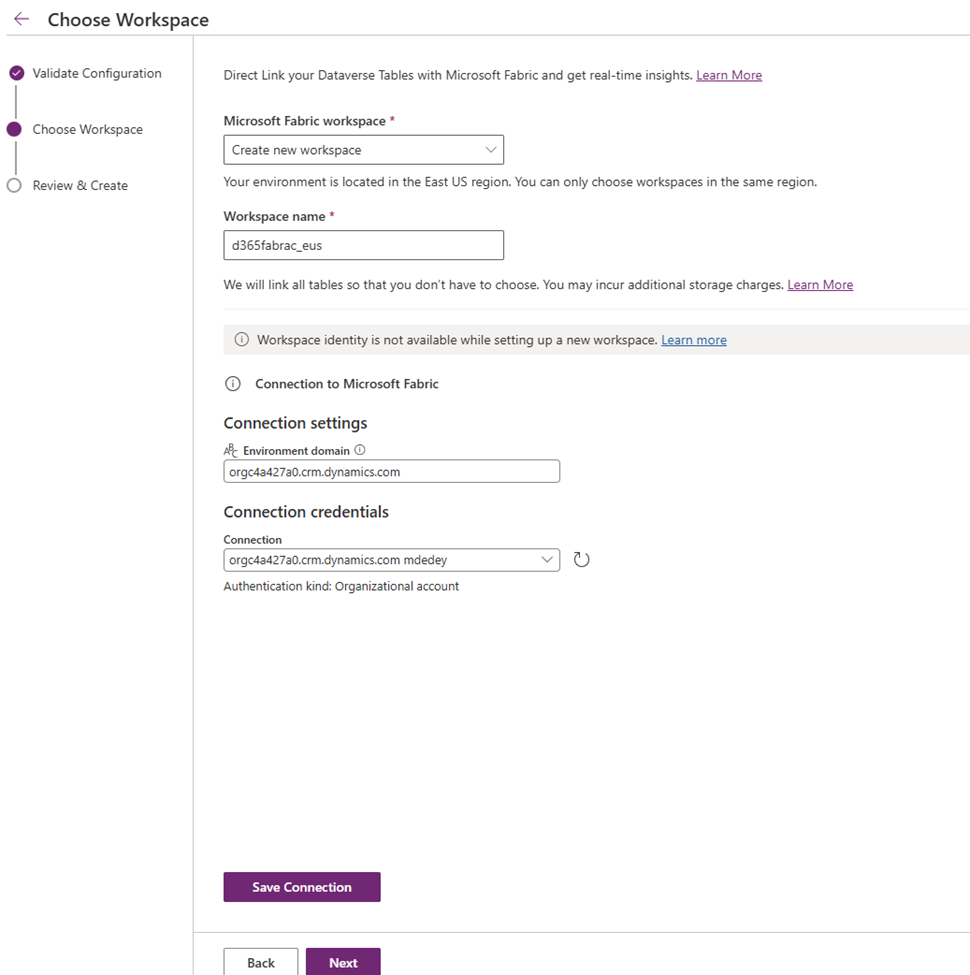Click the Next button
This screenshot has height=975, width=970.
coord(343,962)
